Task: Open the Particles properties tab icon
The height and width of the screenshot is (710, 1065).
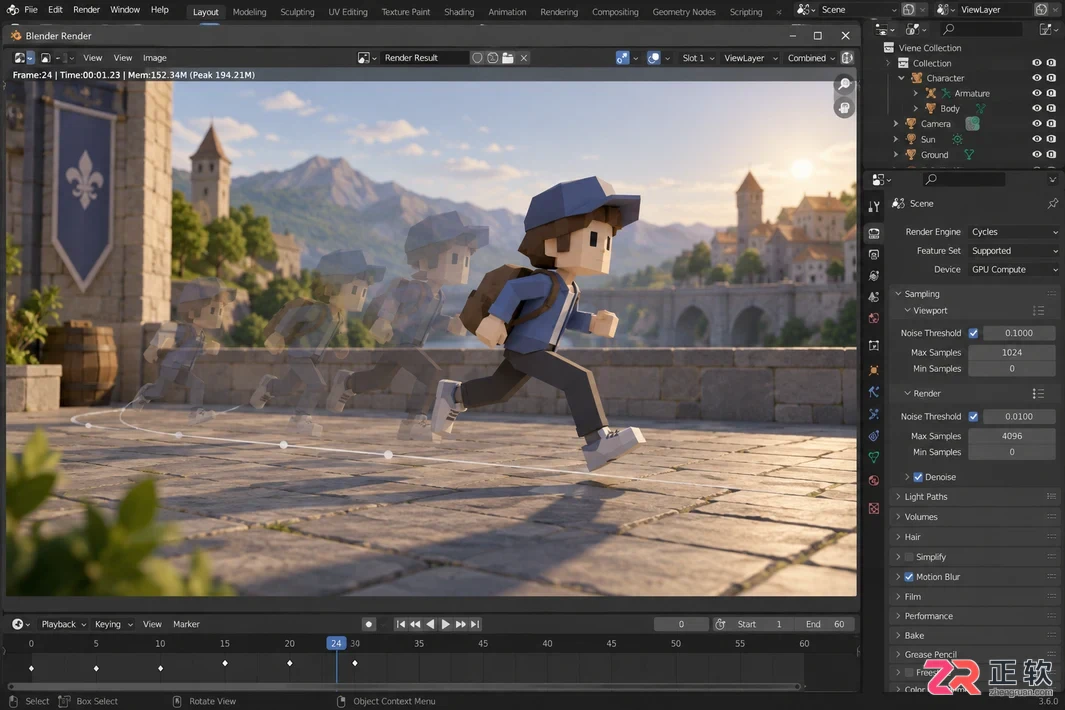Action: click(x=874, y=414)
